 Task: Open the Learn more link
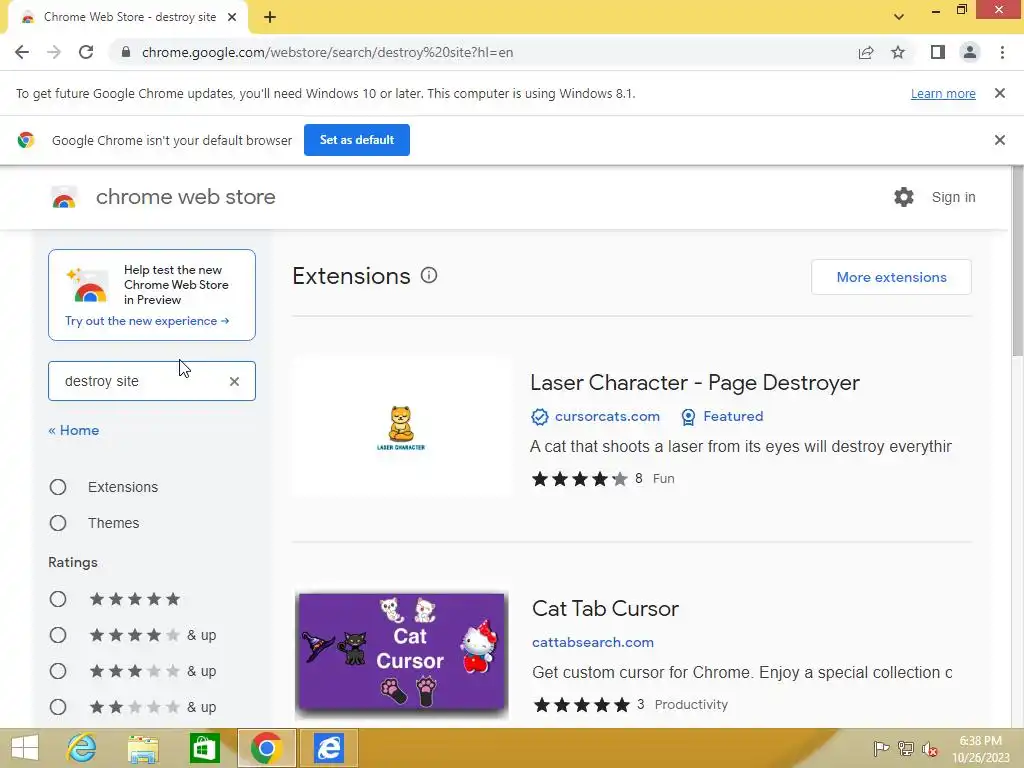[943, 93]
